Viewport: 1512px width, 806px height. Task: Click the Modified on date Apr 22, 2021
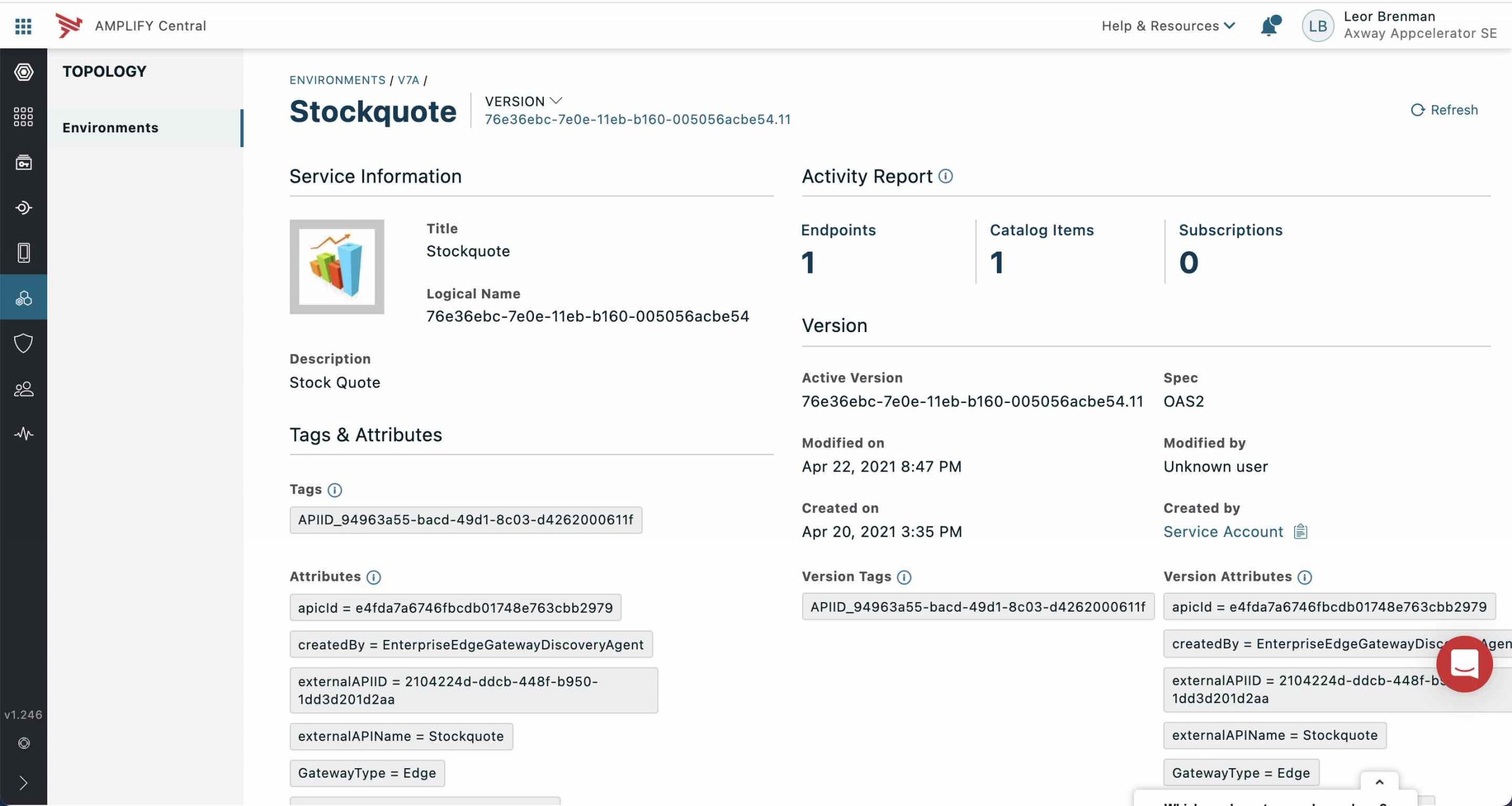tap(881, 467)
